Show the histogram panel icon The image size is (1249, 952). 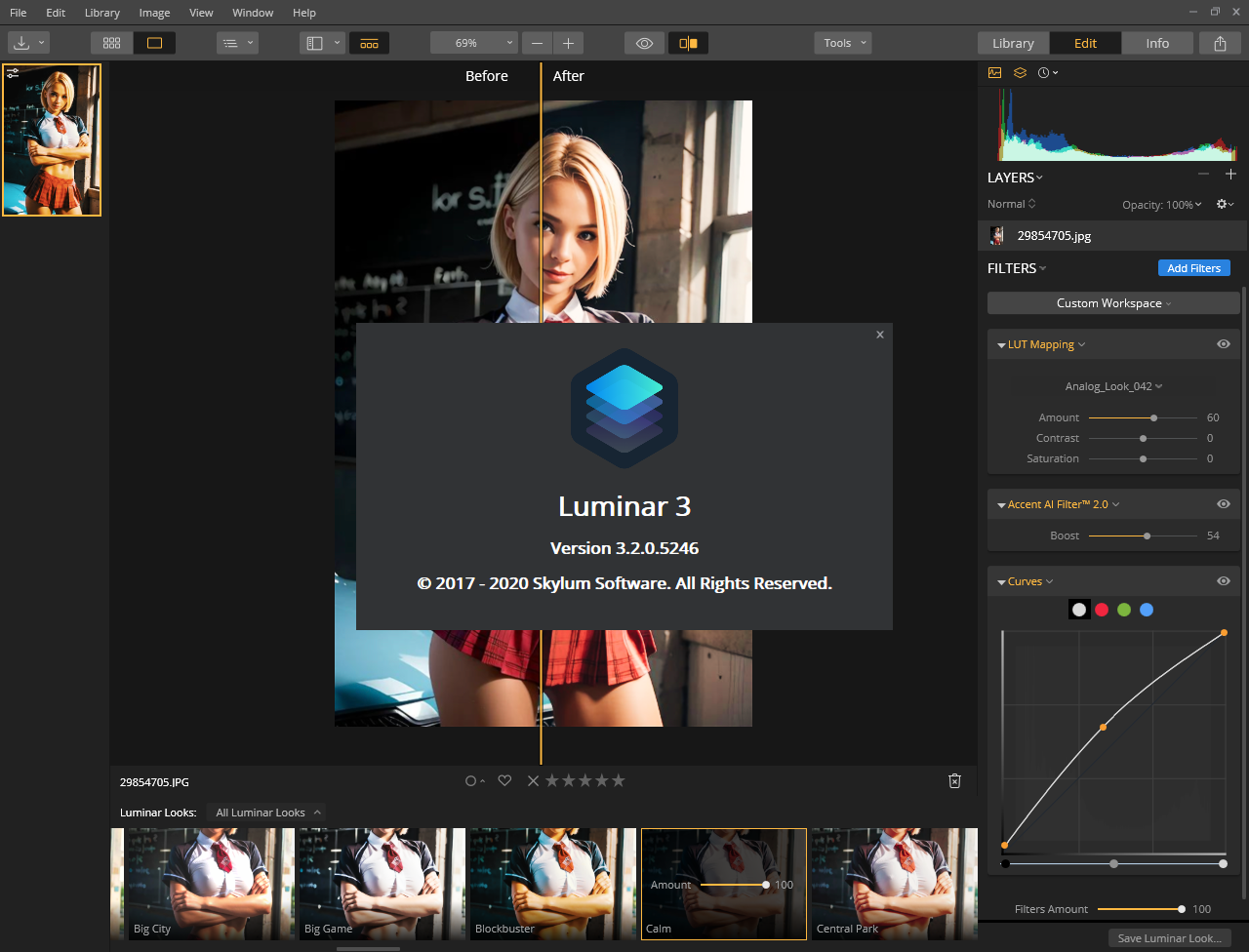994,72
